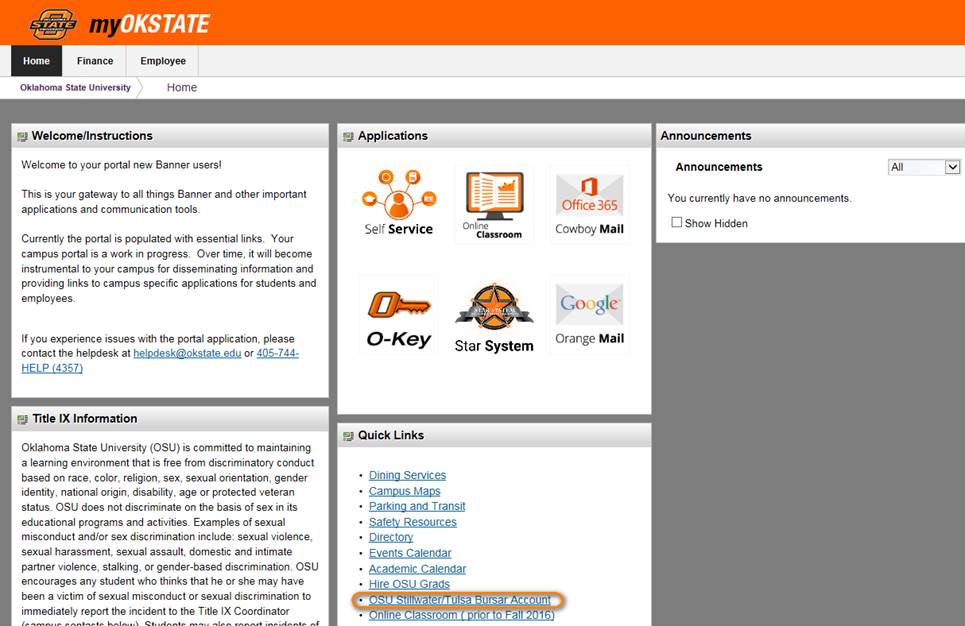The width and height of the screenshot is (965, 626).
Task: Click the Quick Links panel icon
Action: pyautogui.click(x=350, y=435)
